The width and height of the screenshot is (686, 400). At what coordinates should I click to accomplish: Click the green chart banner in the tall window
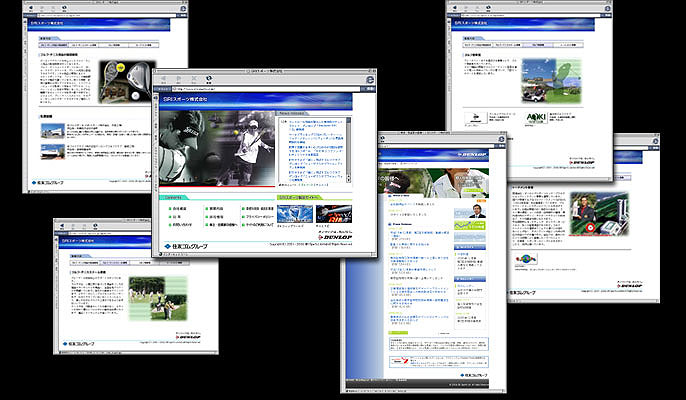pos(470,226)
